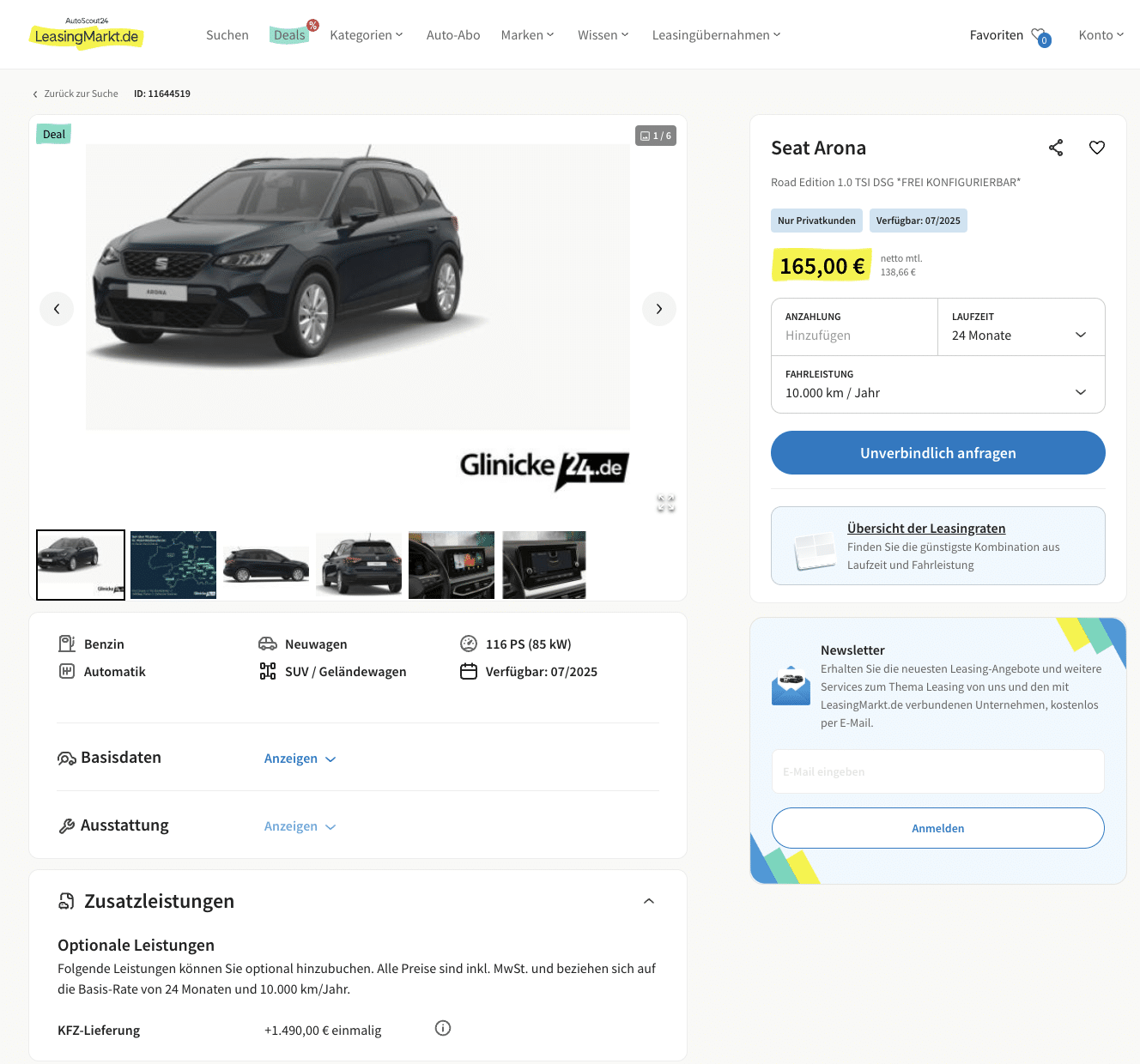Image resolution: width=1140 pixels, height=1064 pixels.
Task: Click the Automatik gearbox icon
Action: [x=67, y=671]
